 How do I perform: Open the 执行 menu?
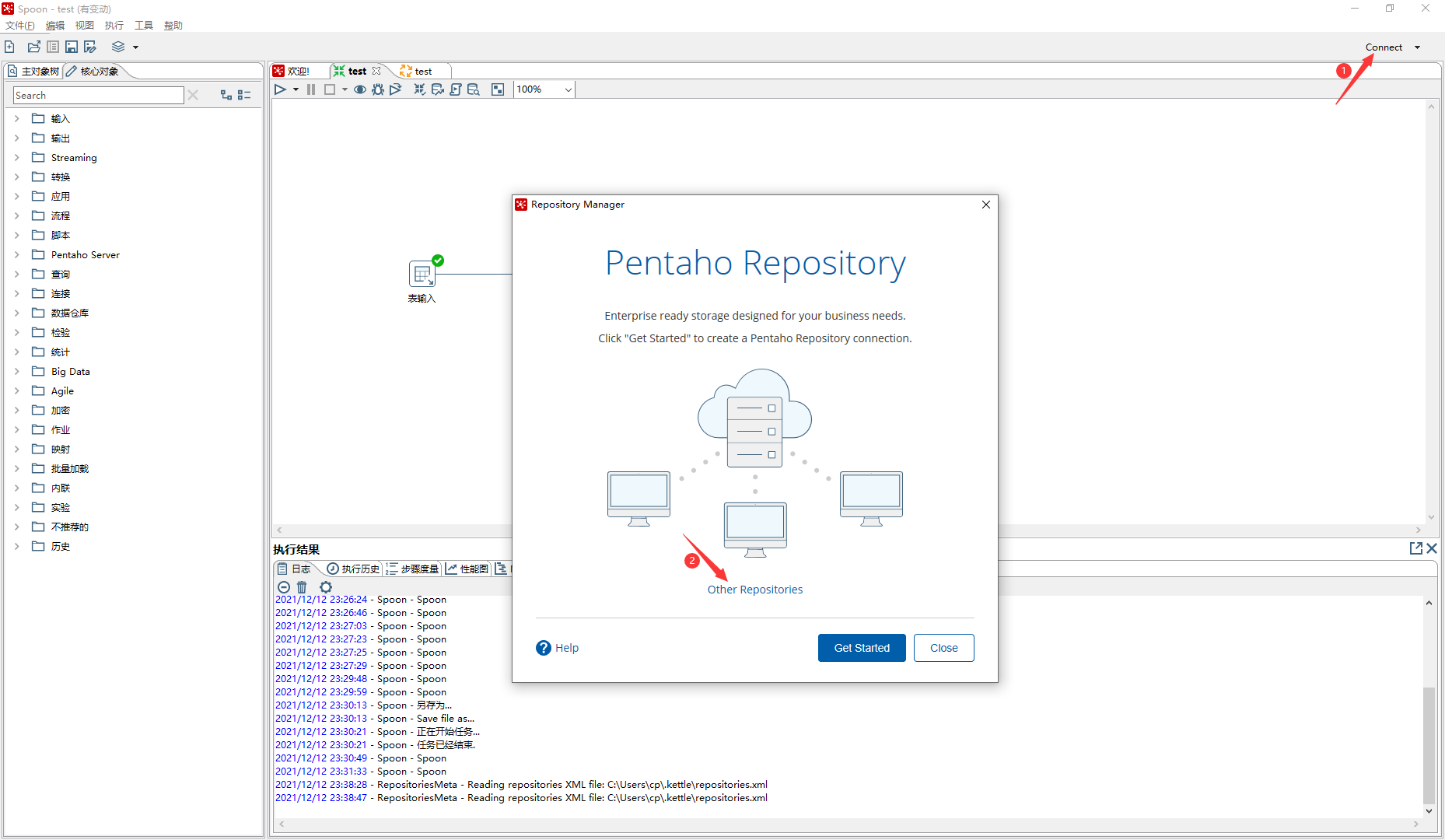point(114,26)
